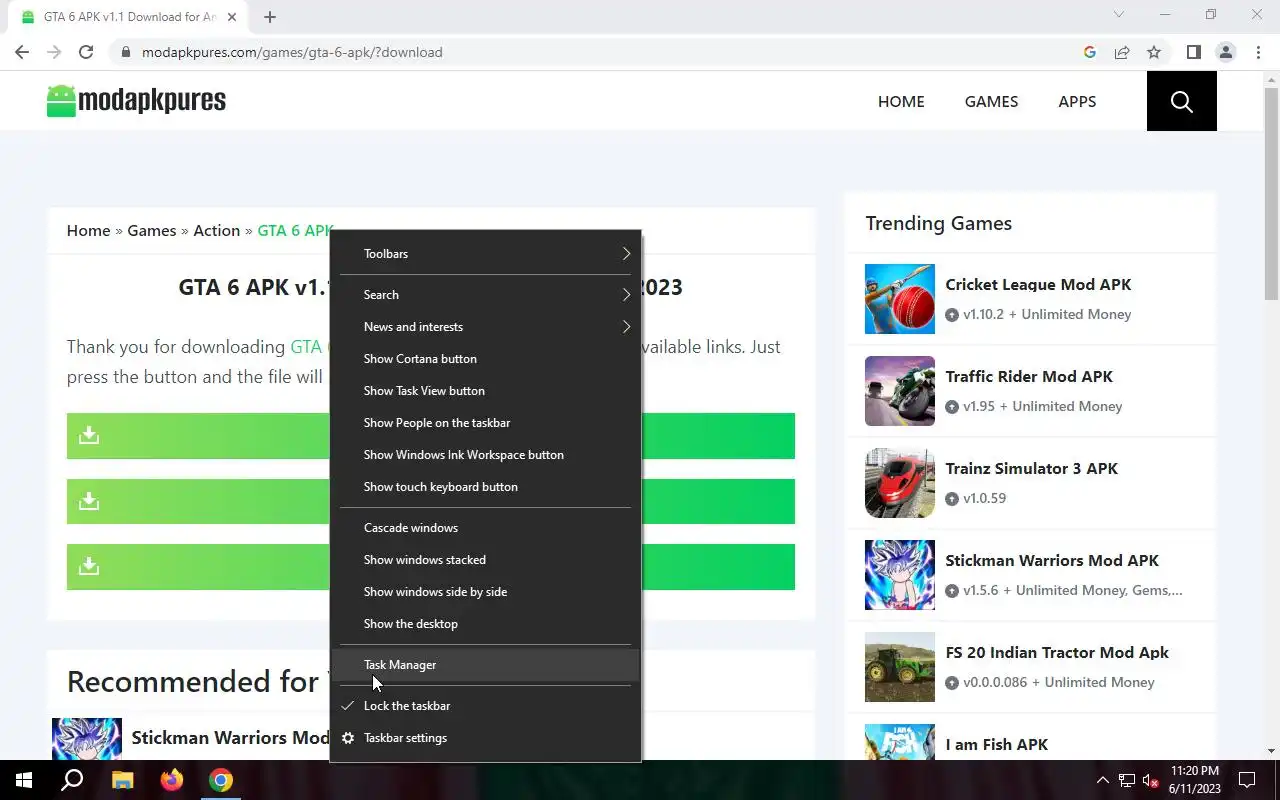The height and width of the screenshot is (800, 1280).
Task: Open Cricket League Mod APK thumbnail
Action: [900, 299]
